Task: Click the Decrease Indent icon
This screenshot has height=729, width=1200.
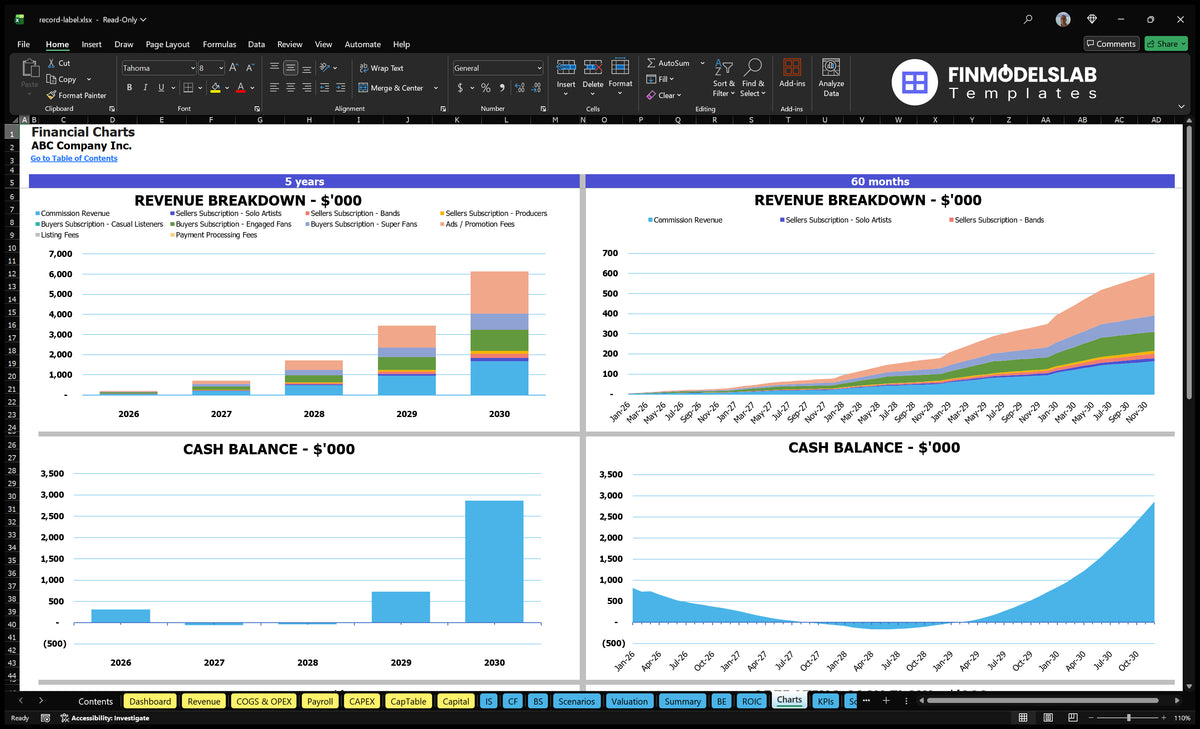Action: [x=327, y=88]
